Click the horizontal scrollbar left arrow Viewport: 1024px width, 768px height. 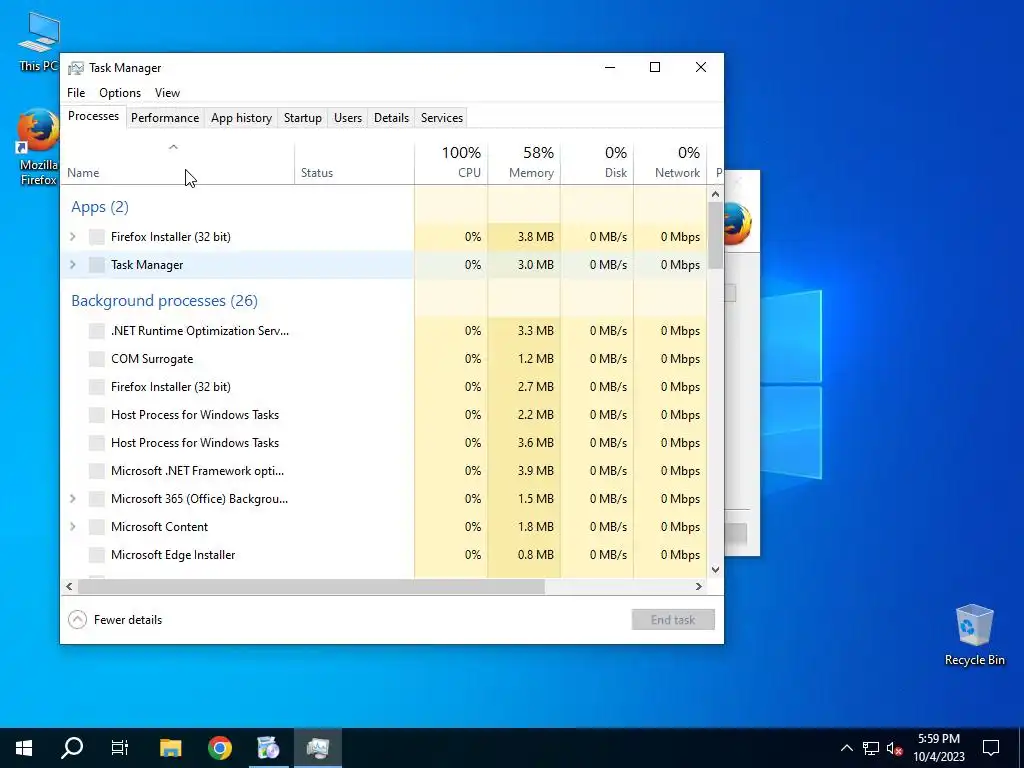69,586
